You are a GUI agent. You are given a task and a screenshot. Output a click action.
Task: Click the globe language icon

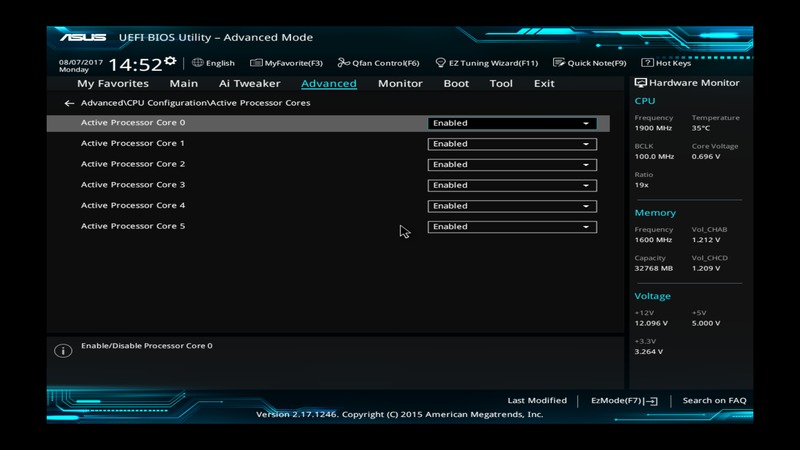pos(198,63)
